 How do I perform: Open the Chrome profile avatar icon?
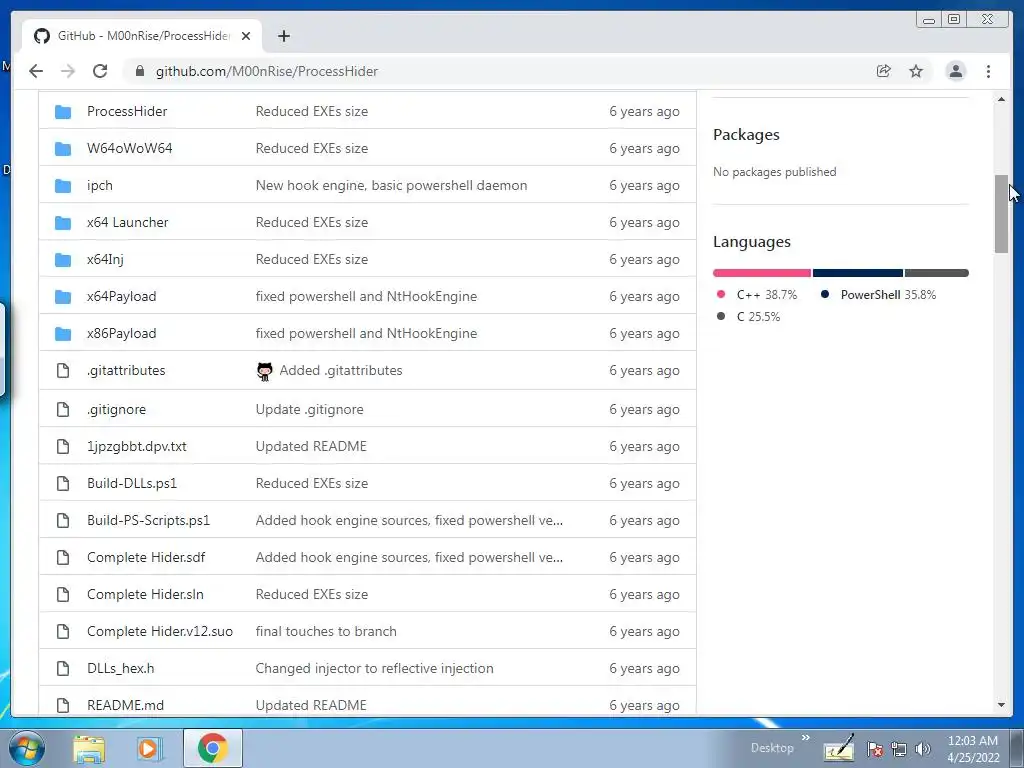coord(955,71)
